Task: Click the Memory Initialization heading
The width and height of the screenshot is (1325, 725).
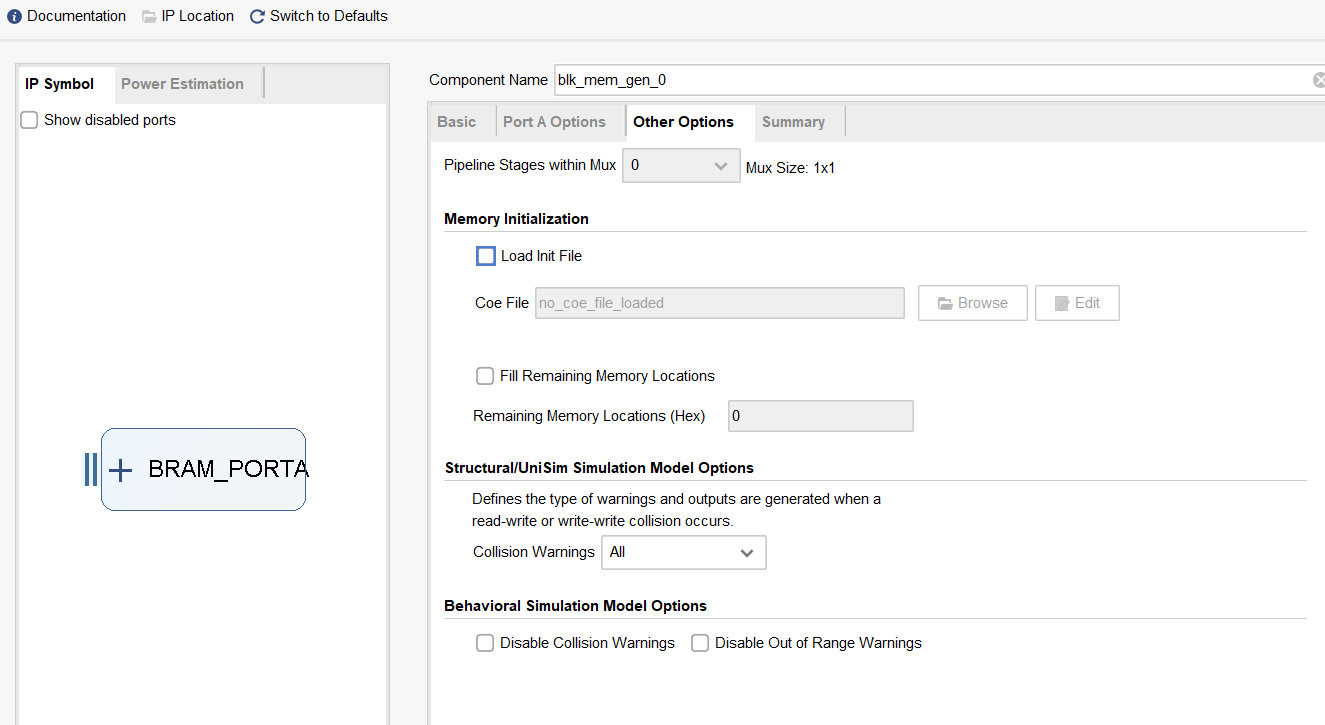Action: pyautogui.click(x=516, y=219)
